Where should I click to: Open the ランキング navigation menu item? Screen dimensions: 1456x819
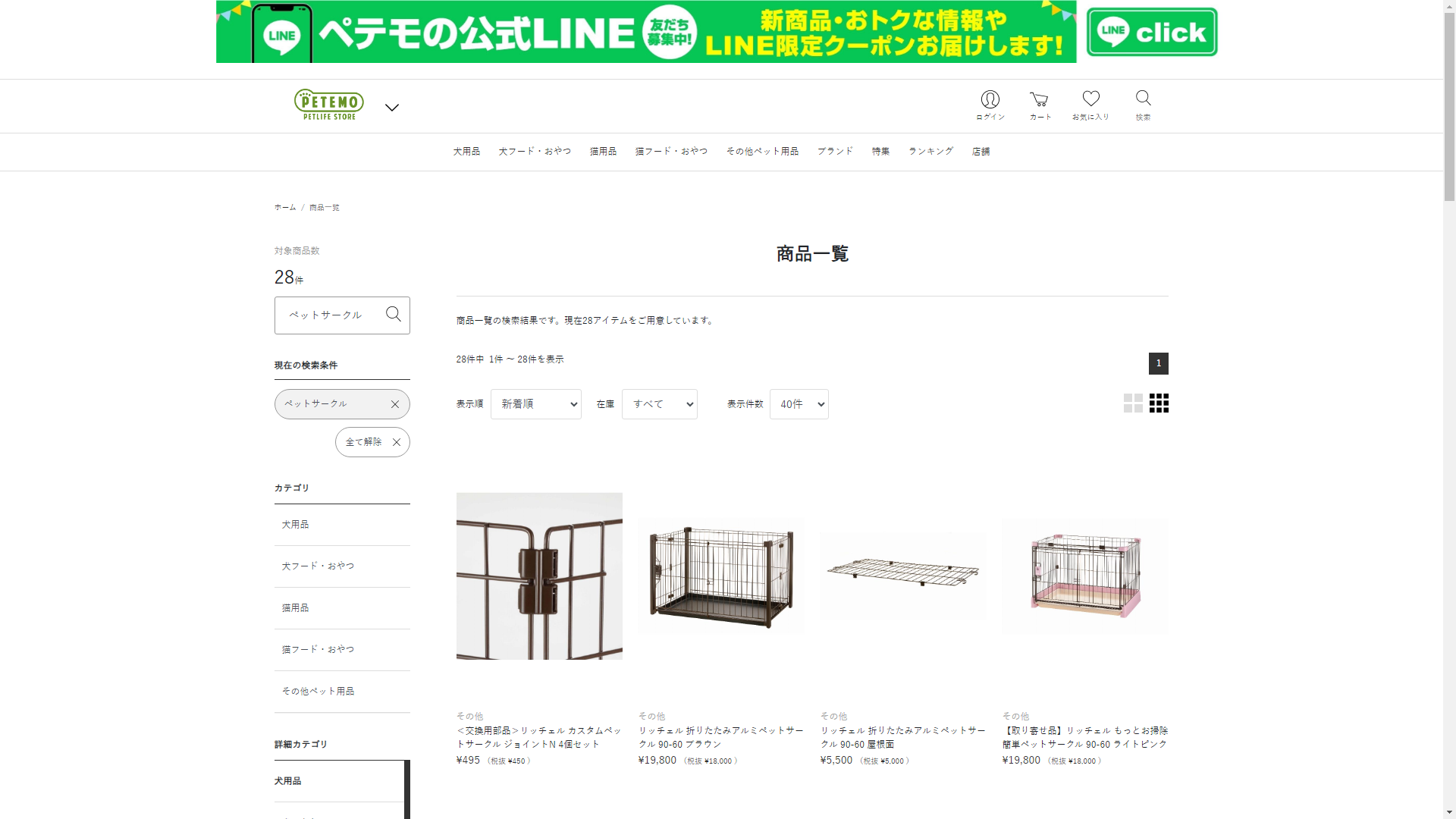pos(930,152)
